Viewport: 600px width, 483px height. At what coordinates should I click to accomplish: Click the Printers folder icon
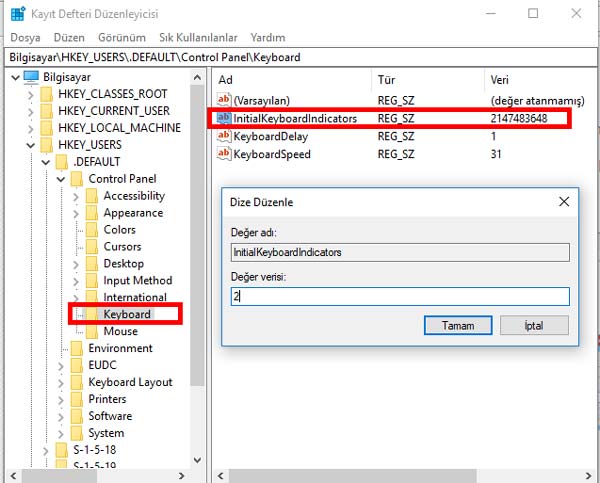(77, 399)
